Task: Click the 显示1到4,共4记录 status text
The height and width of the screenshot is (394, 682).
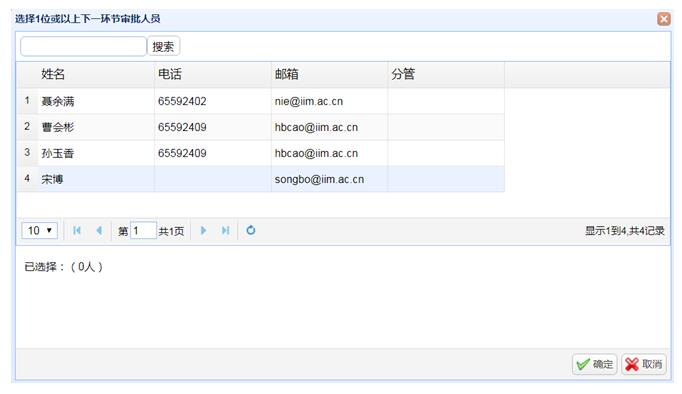Action: click(625, 231)
